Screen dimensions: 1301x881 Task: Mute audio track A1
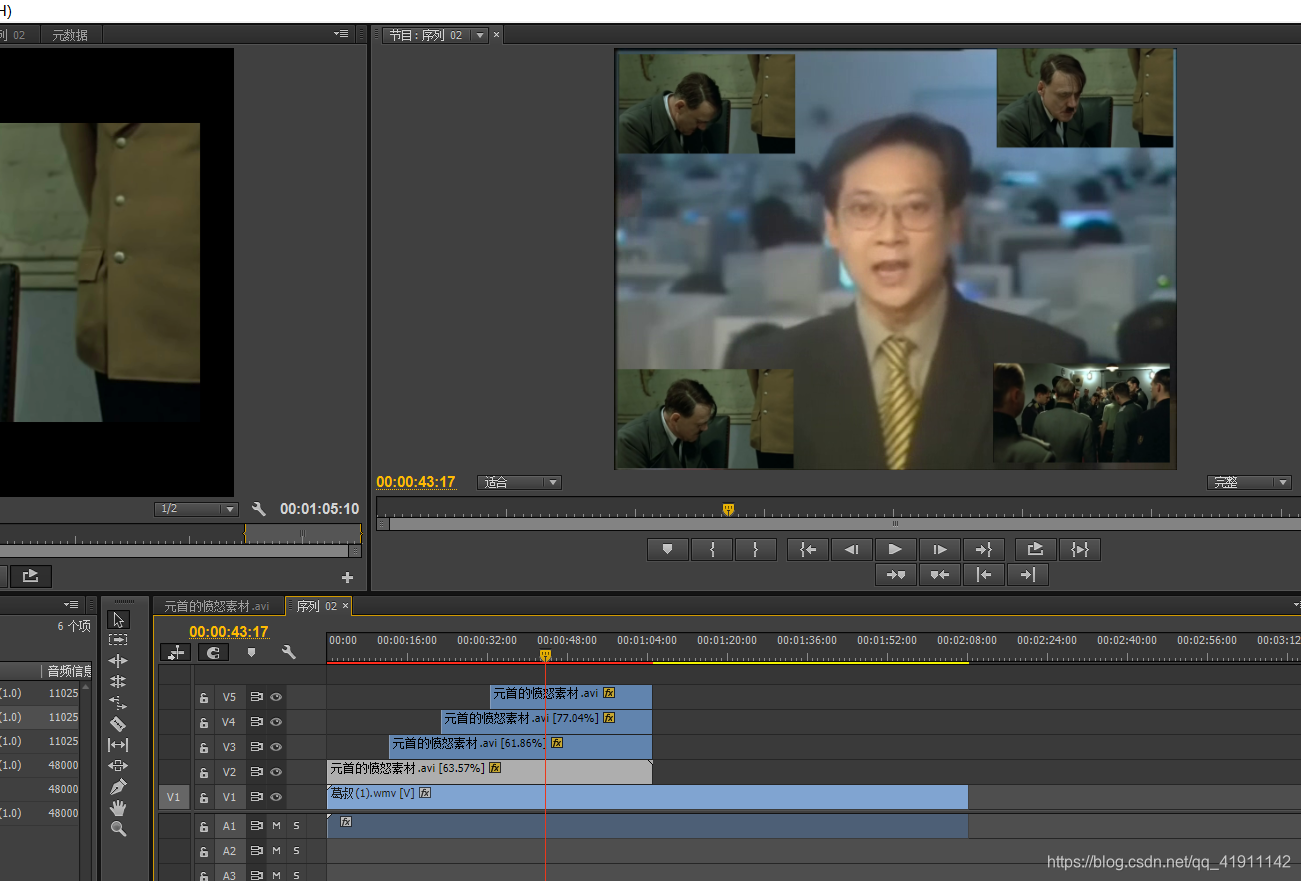click(276, 826)
